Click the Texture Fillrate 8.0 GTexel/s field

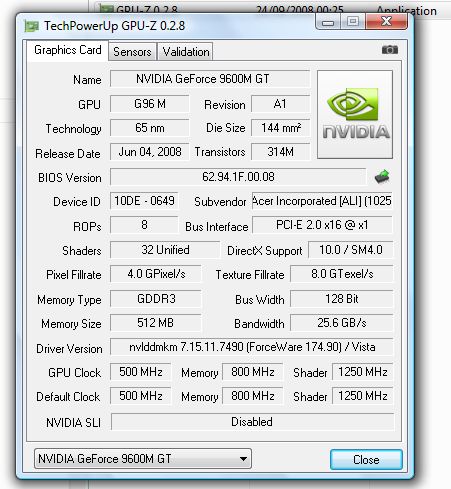tap(342, 274)
